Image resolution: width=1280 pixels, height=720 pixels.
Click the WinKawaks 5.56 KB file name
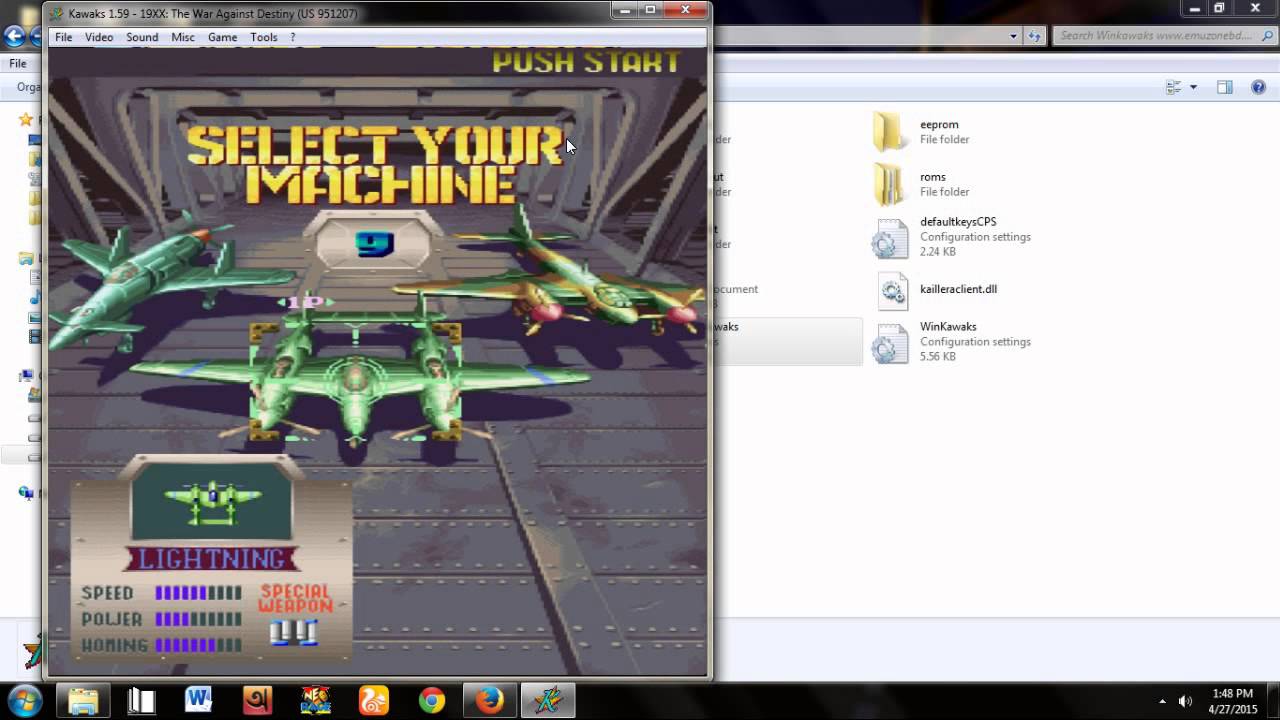click(x=948, y=326)
